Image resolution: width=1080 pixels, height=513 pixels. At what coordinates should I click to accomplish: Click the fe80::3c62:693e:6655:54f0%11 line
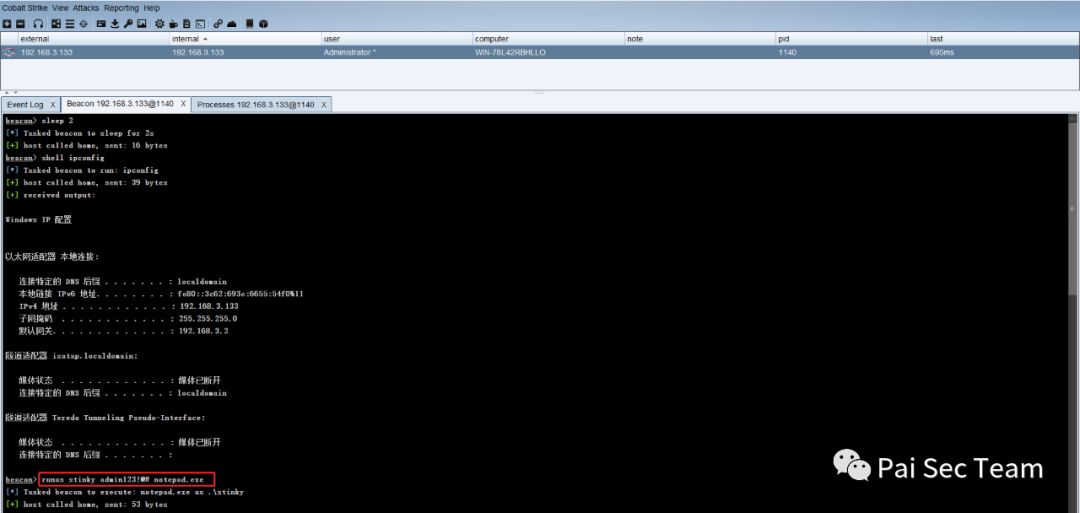pyautogui.click(x=161, y=294)
